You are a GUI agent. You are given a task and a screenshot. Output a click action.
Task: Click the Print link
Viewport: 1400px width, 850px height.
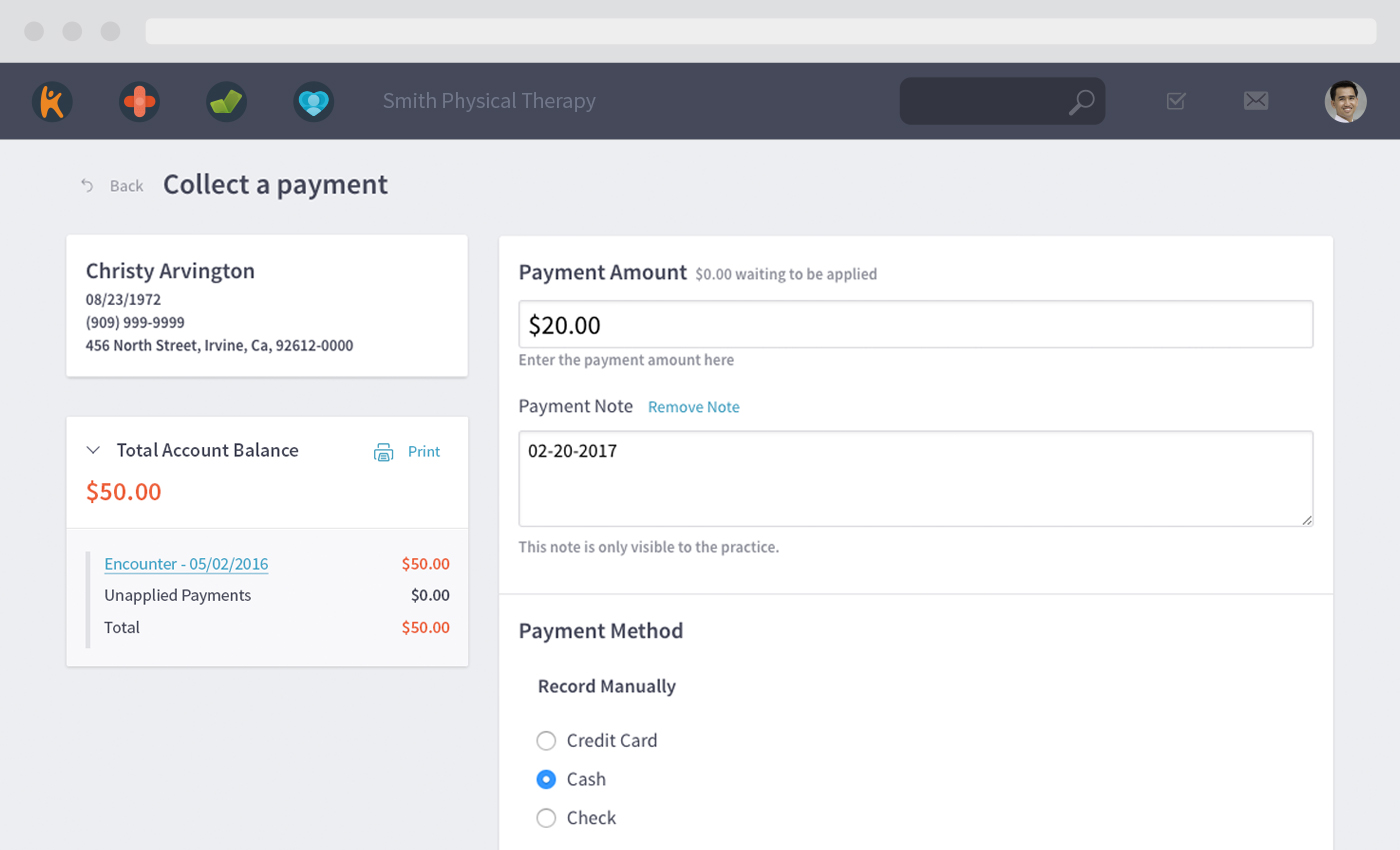424,451
